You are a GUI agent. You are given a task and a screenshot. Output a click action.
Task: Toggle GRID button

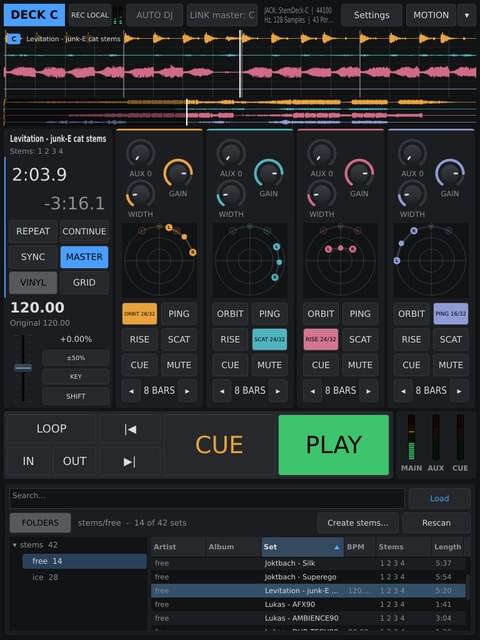click(x=84, y=282)
